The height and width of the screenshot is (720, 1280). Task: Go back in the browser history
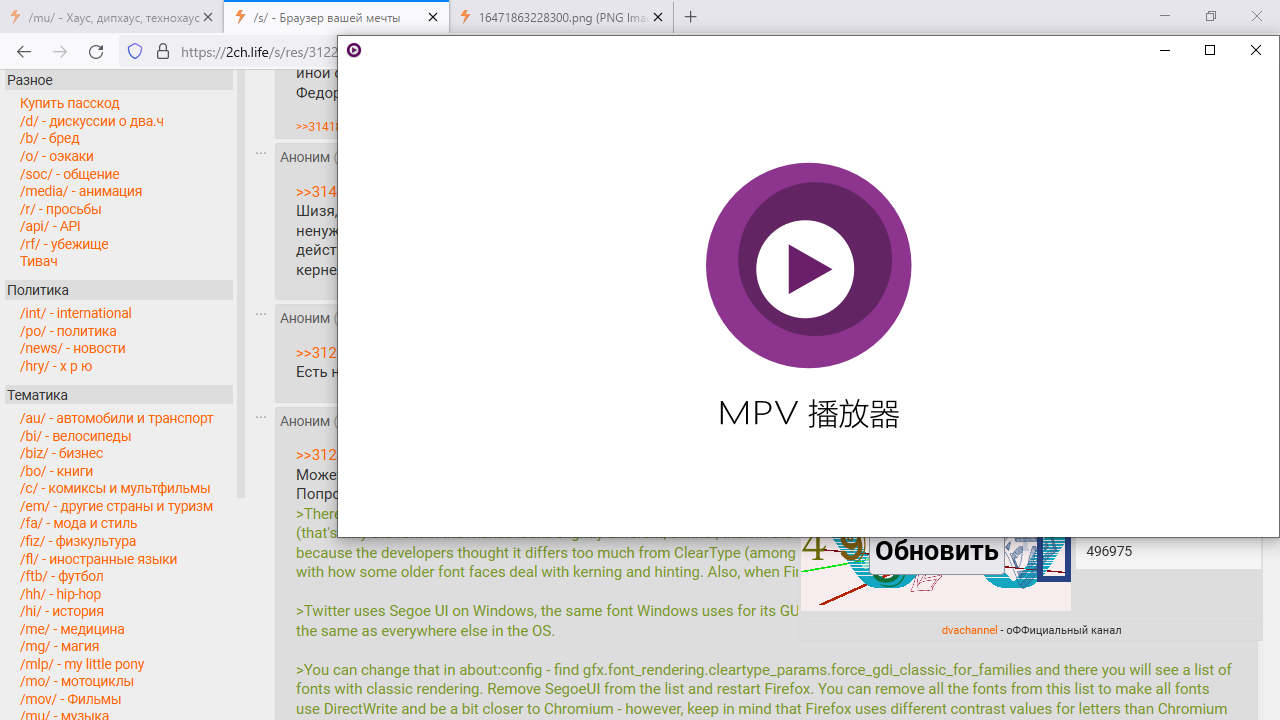tap(24, 52)
